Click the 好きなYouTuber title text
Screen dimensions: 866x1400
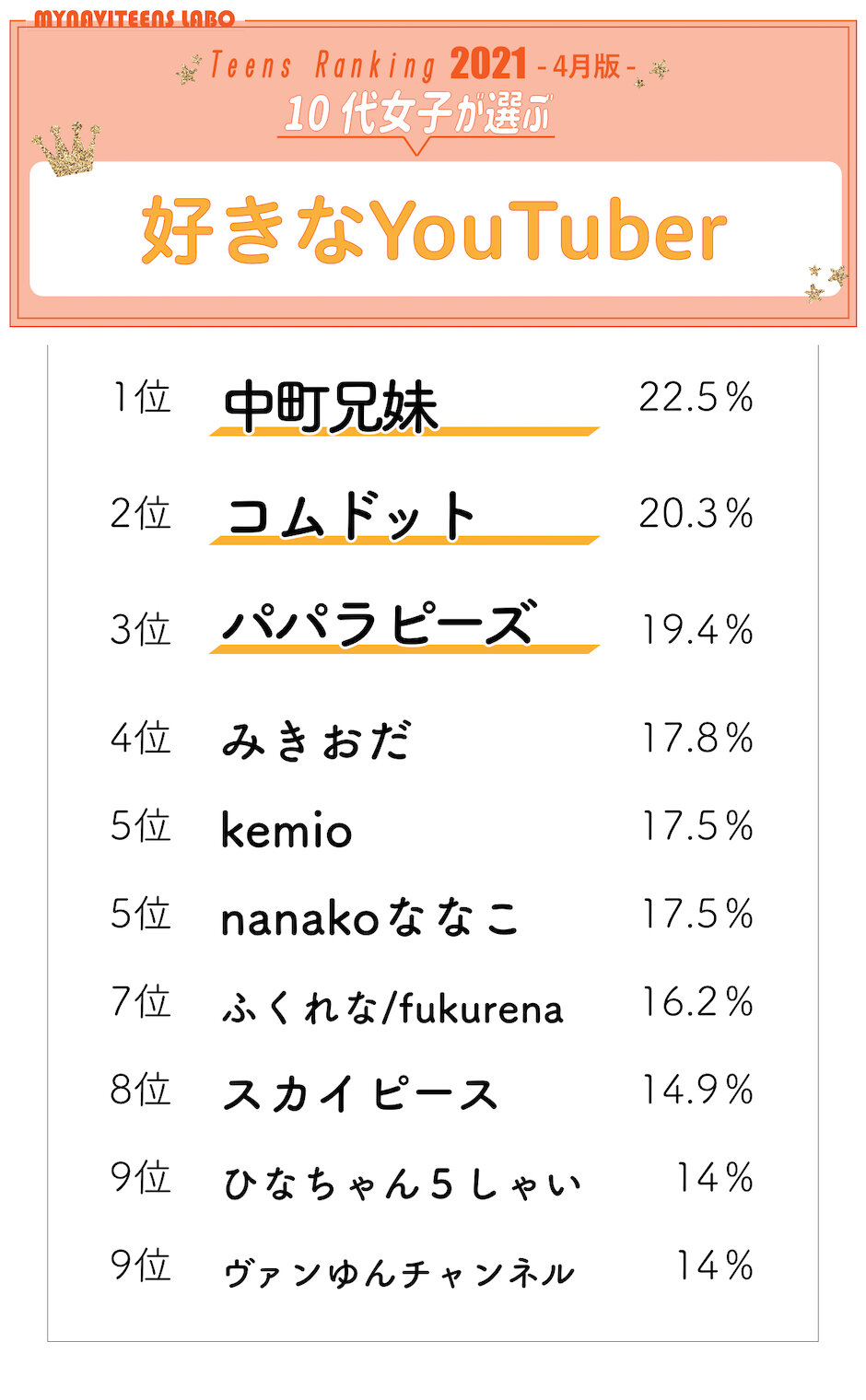[434, 230]
